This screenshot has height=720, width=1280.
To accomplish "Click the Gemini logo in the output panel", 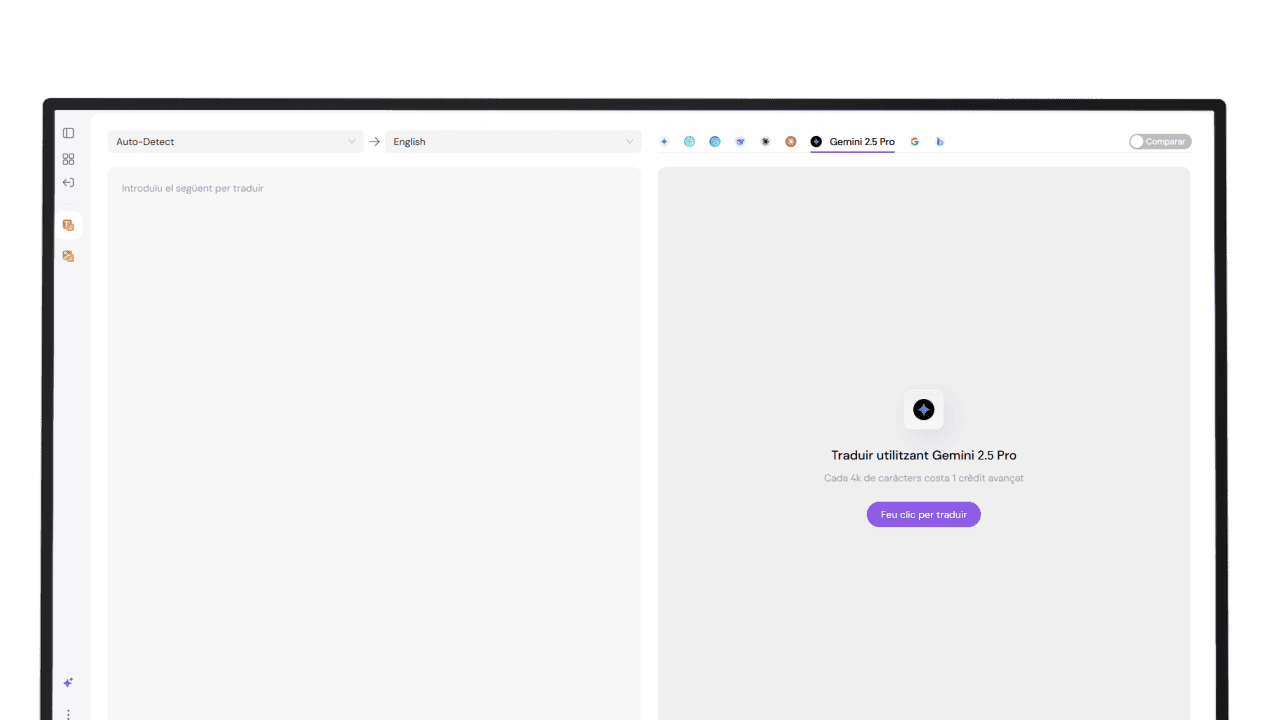I will point(923,410).
